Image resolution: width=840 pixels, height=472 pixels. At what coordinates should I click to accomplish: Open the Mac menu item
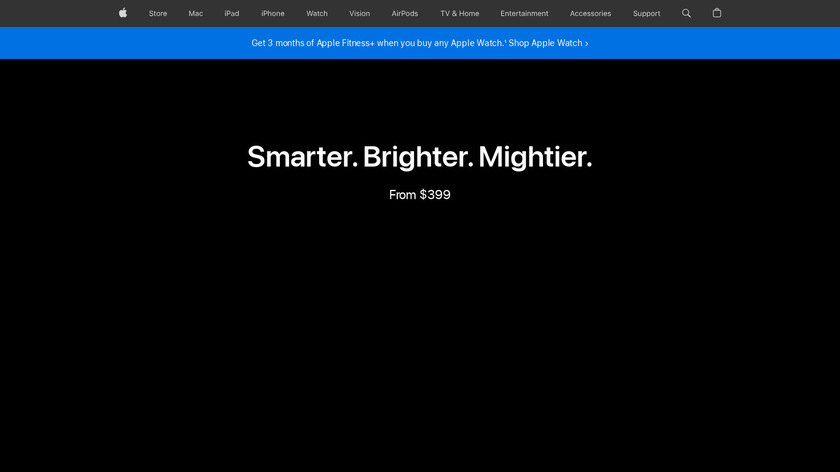coord(196,13)
